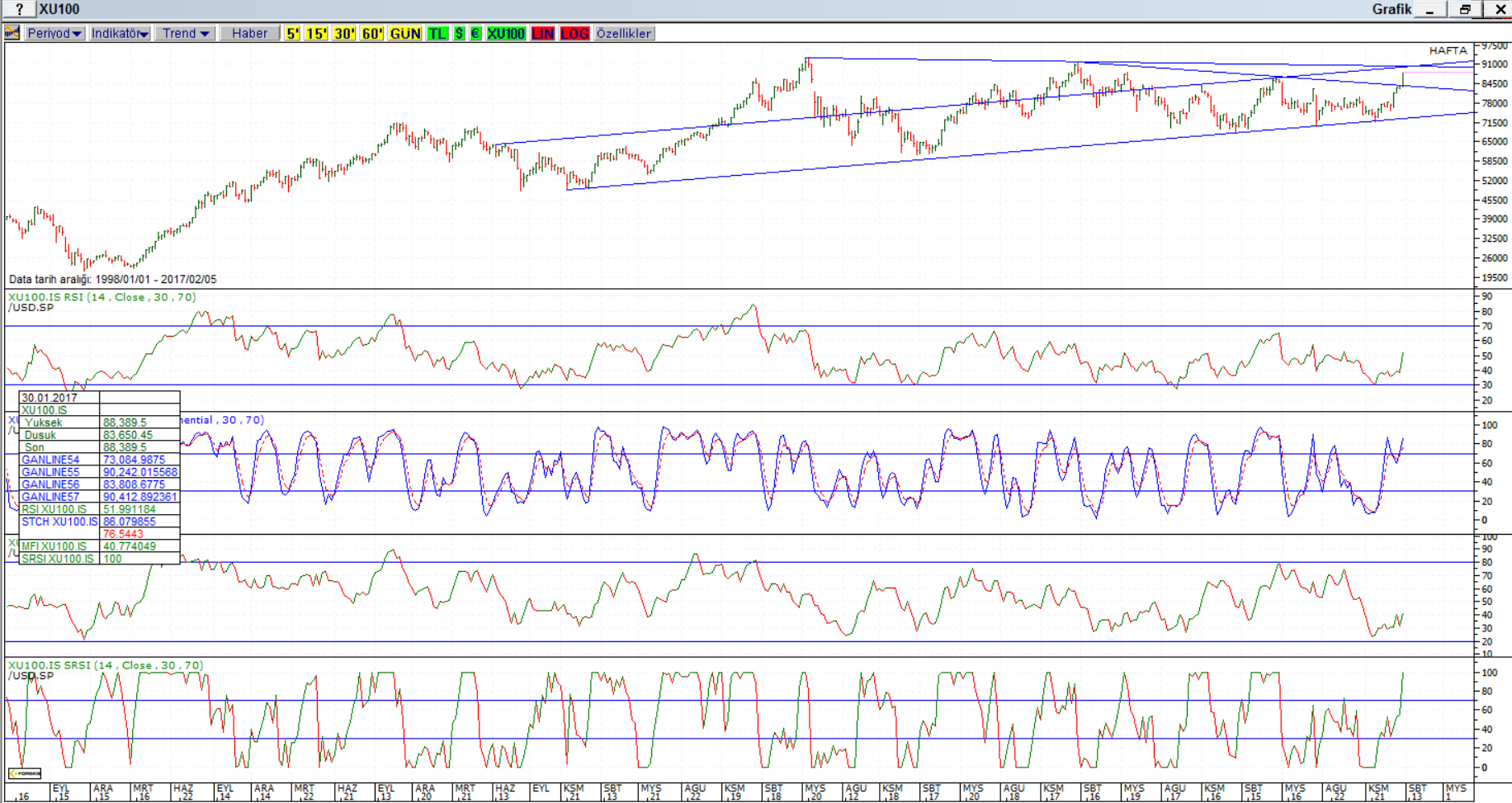Enable logarithmic LOG scale
The image size is (1512, 803).
click(x=574, y=34)
